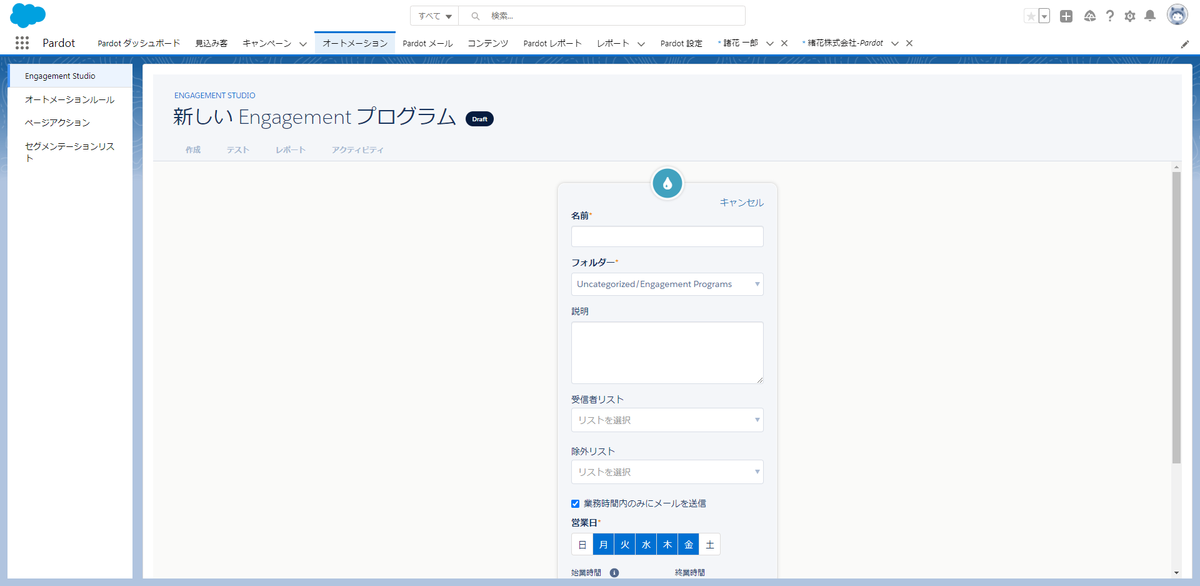Image resolution: width=1200 pixels, height=586 pixels.
Task: Toggle the 月 business day
Action: click(604, 545)
